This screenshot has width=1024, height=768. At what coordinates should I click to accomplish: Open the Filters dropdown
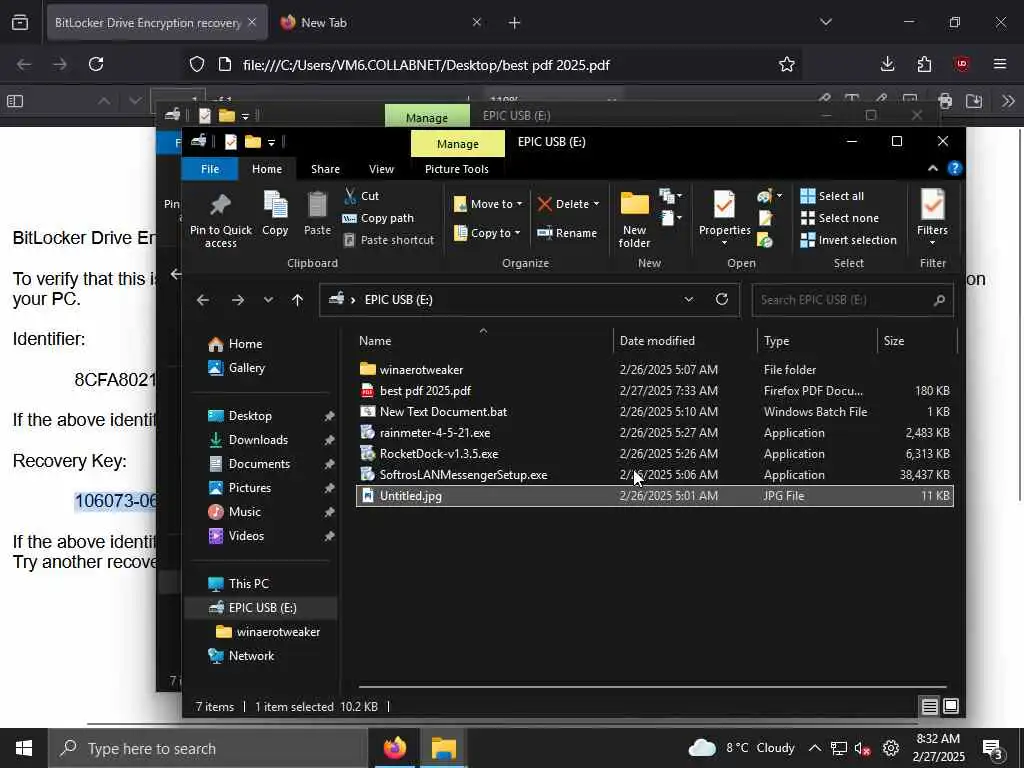point(932,217)
